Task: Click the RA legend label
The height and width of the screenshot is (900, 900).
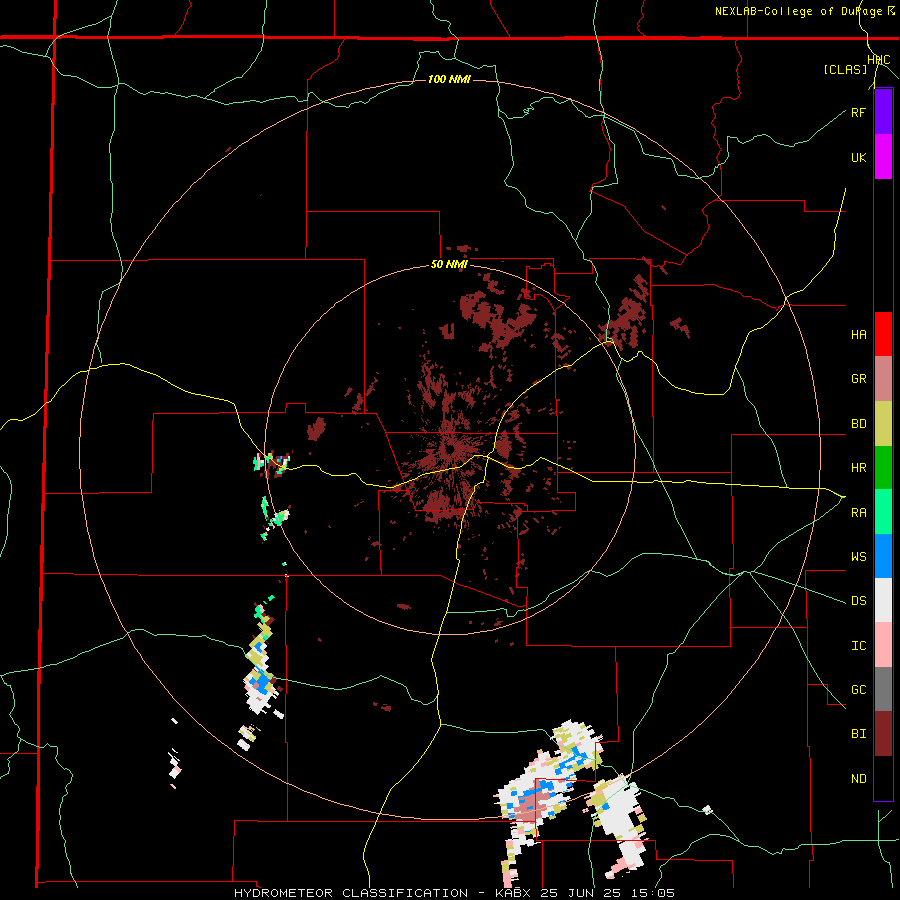Action: 858,512
